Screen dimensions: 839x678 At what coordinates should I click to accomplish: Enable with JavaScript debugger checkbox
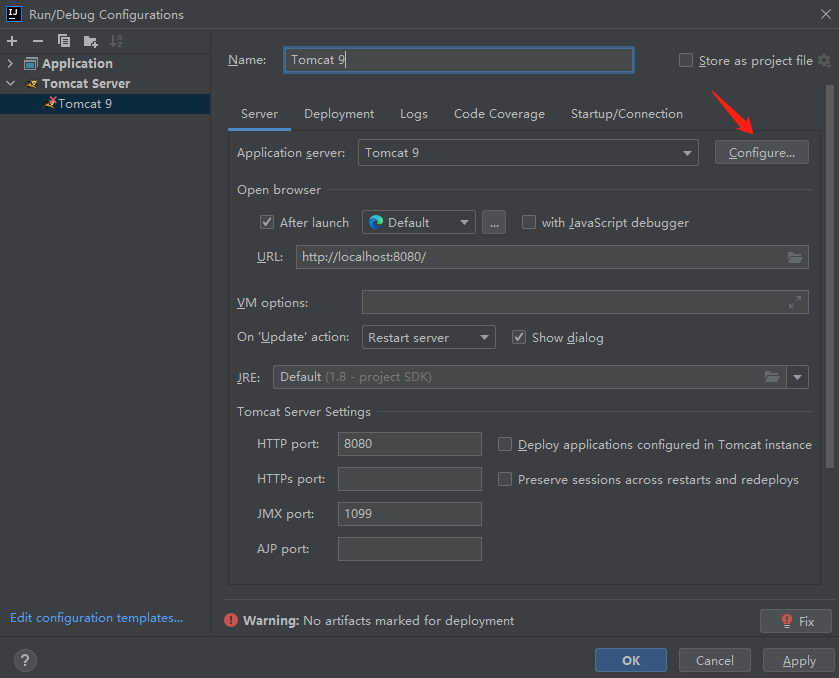(529, 222)
